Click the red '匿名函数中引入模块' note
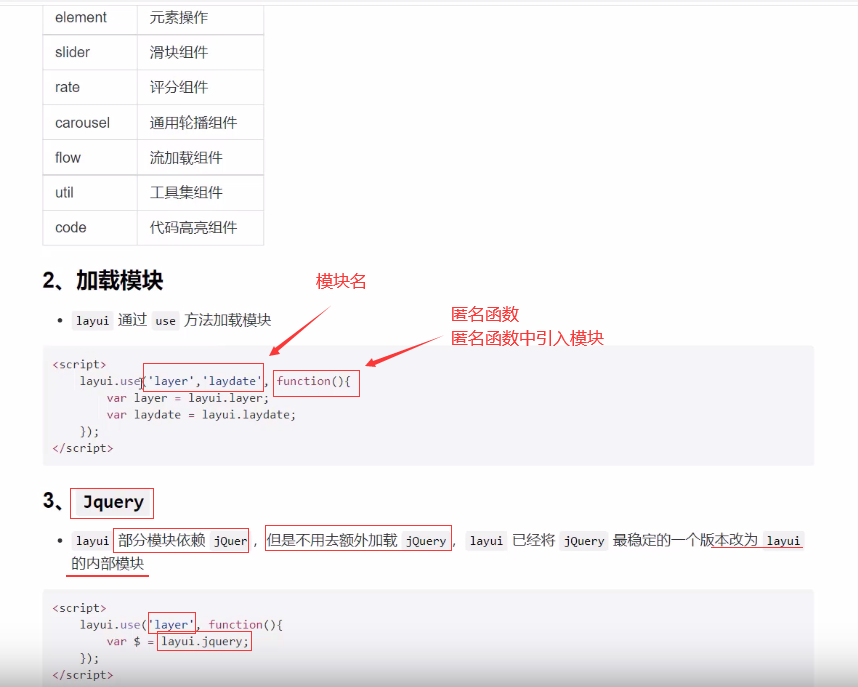Image resolution: width=858 pixels, height=687 pixels. [527, 338]
